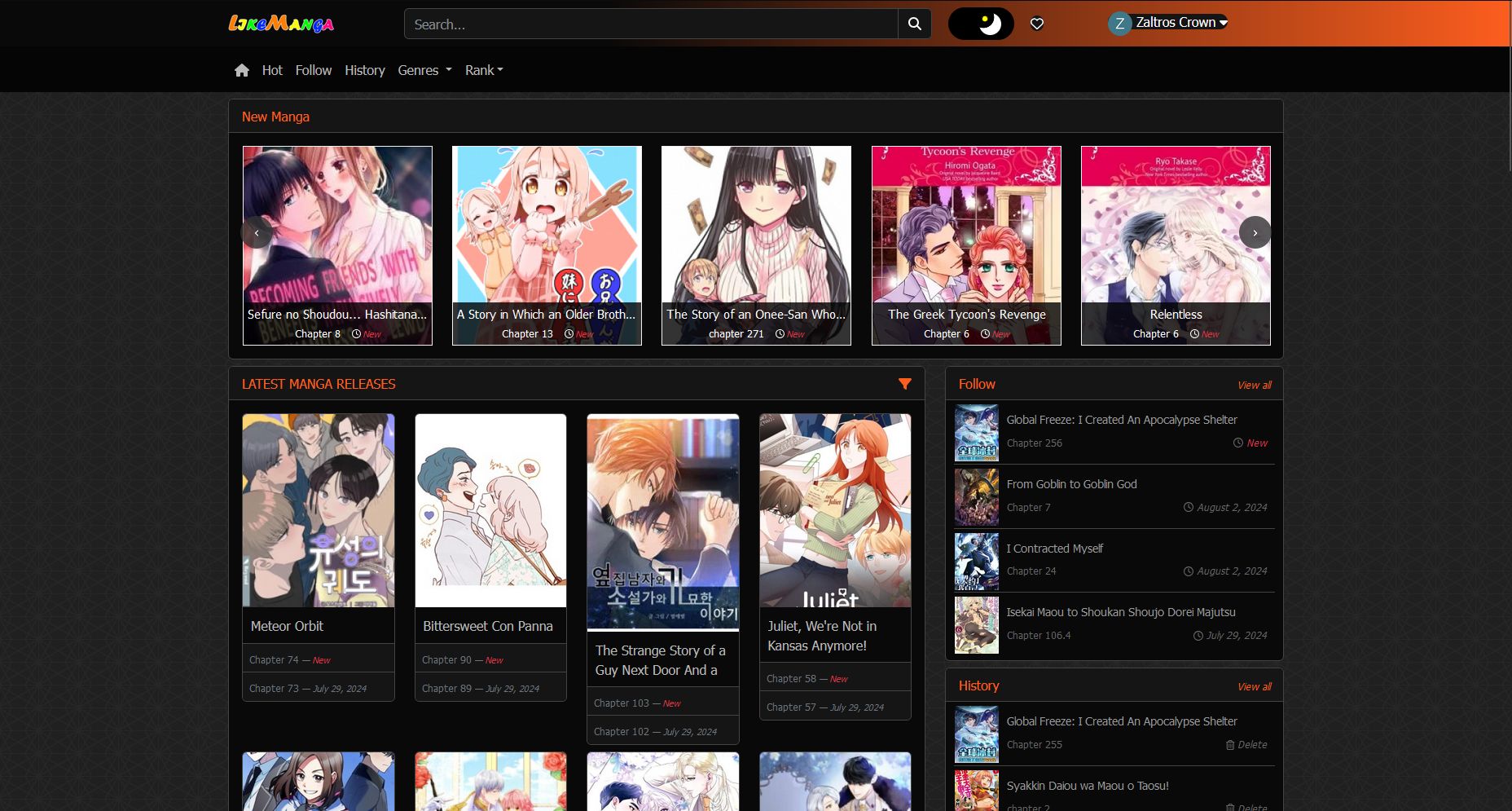Expand the Zaltros Crown account menu

[x=1181, y=23]
